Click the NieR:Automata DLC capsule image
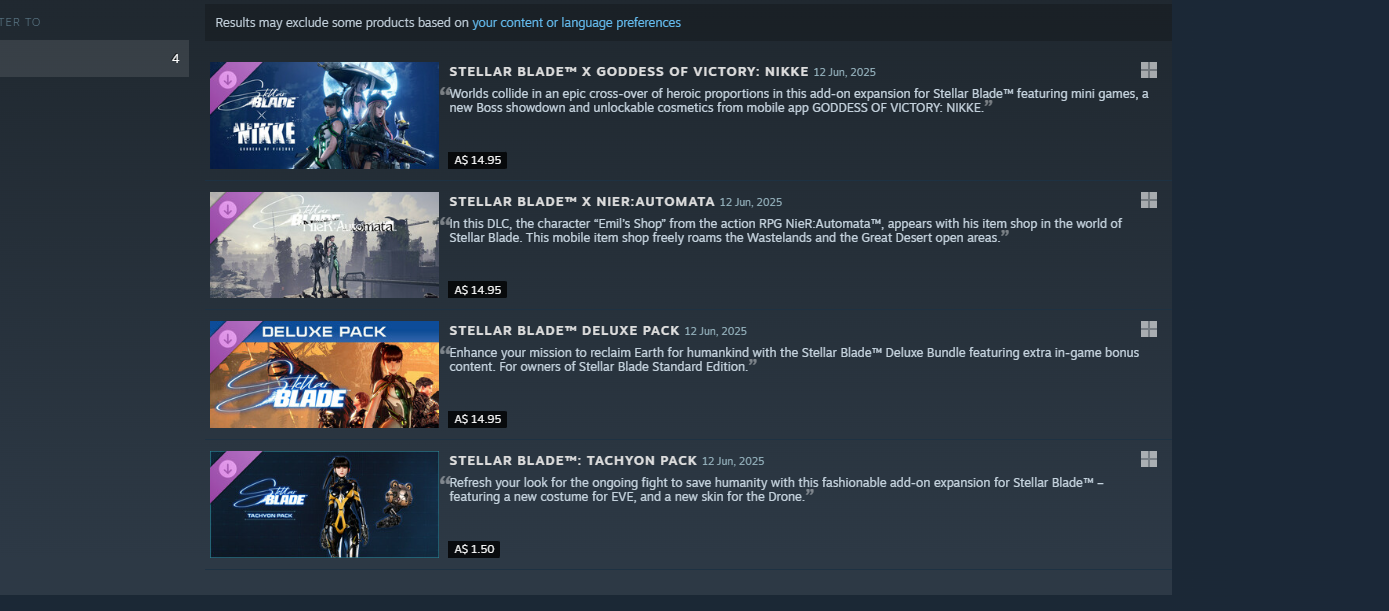The width and height of the screenshot is (1389, 611). 325,245
